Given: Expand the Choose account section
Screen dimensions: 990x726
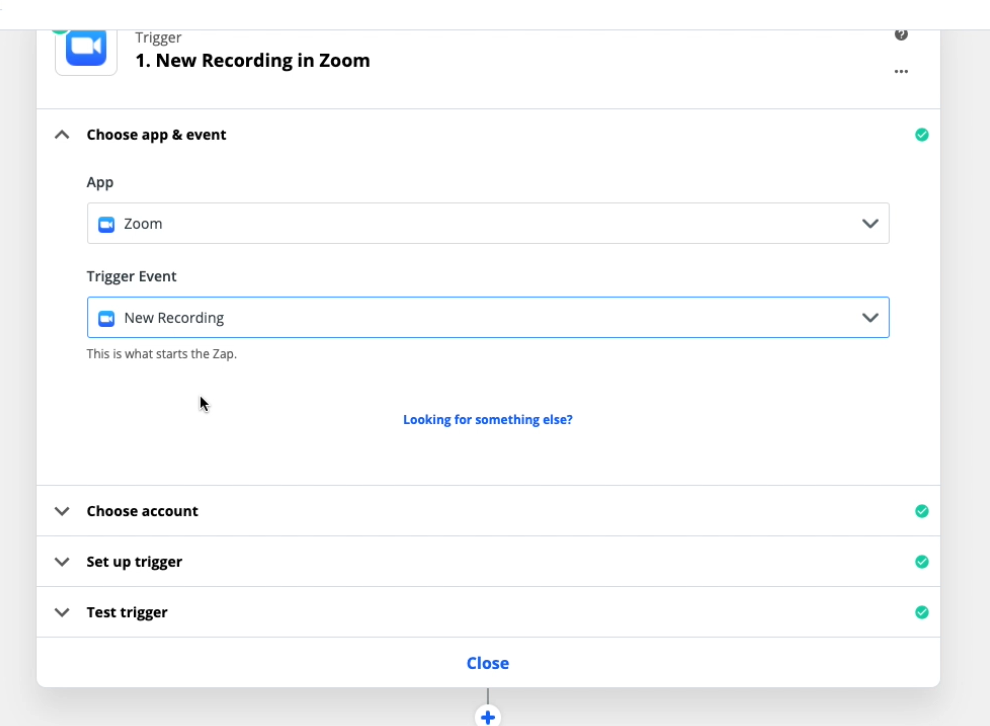Looking at the screenshot, I should pos(62,511).
